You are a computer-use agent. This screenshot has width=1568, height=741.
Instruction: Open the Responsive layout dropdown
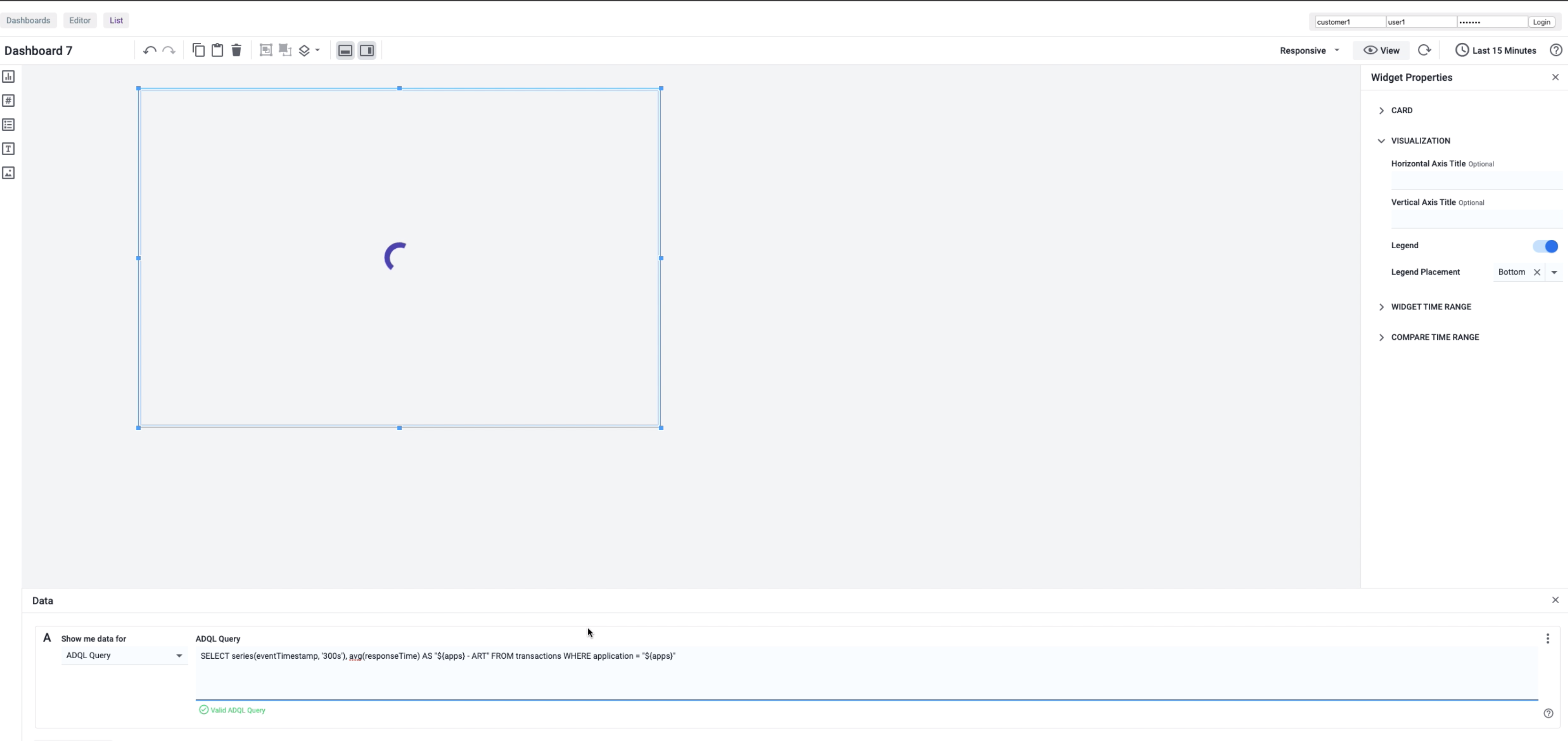click(1309, 50)
